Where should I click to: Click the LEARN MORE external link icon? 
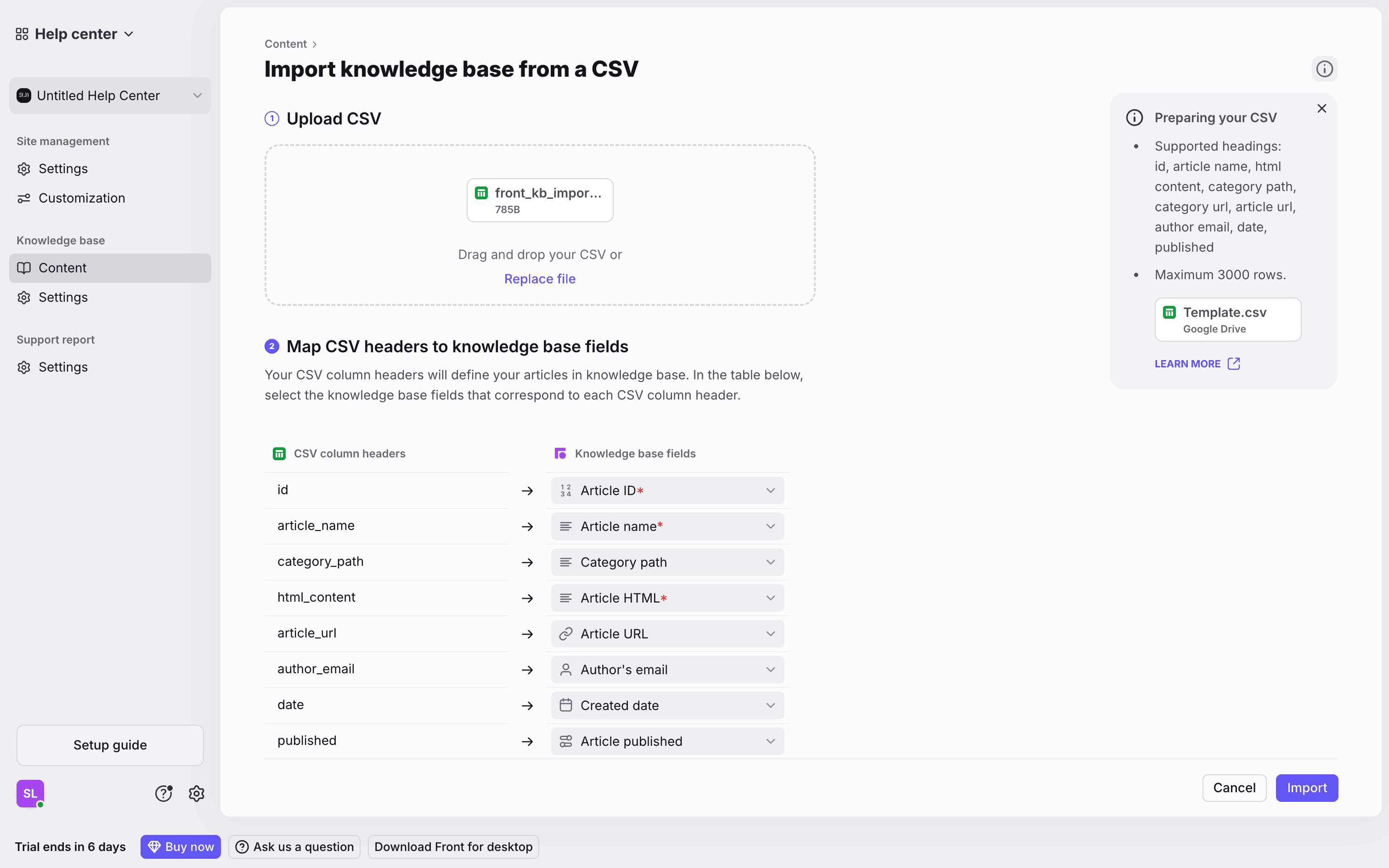1233,364
